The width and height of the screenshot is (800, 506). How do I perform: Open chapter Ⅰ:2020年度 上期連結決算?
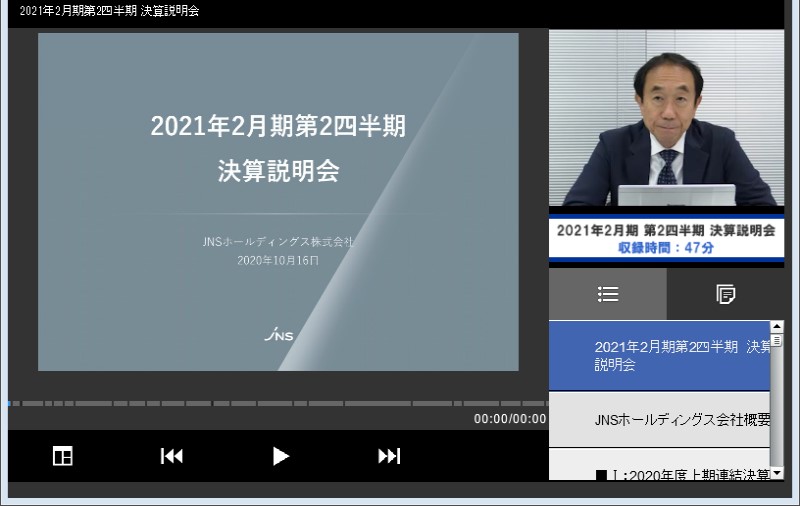pos(659,465)
